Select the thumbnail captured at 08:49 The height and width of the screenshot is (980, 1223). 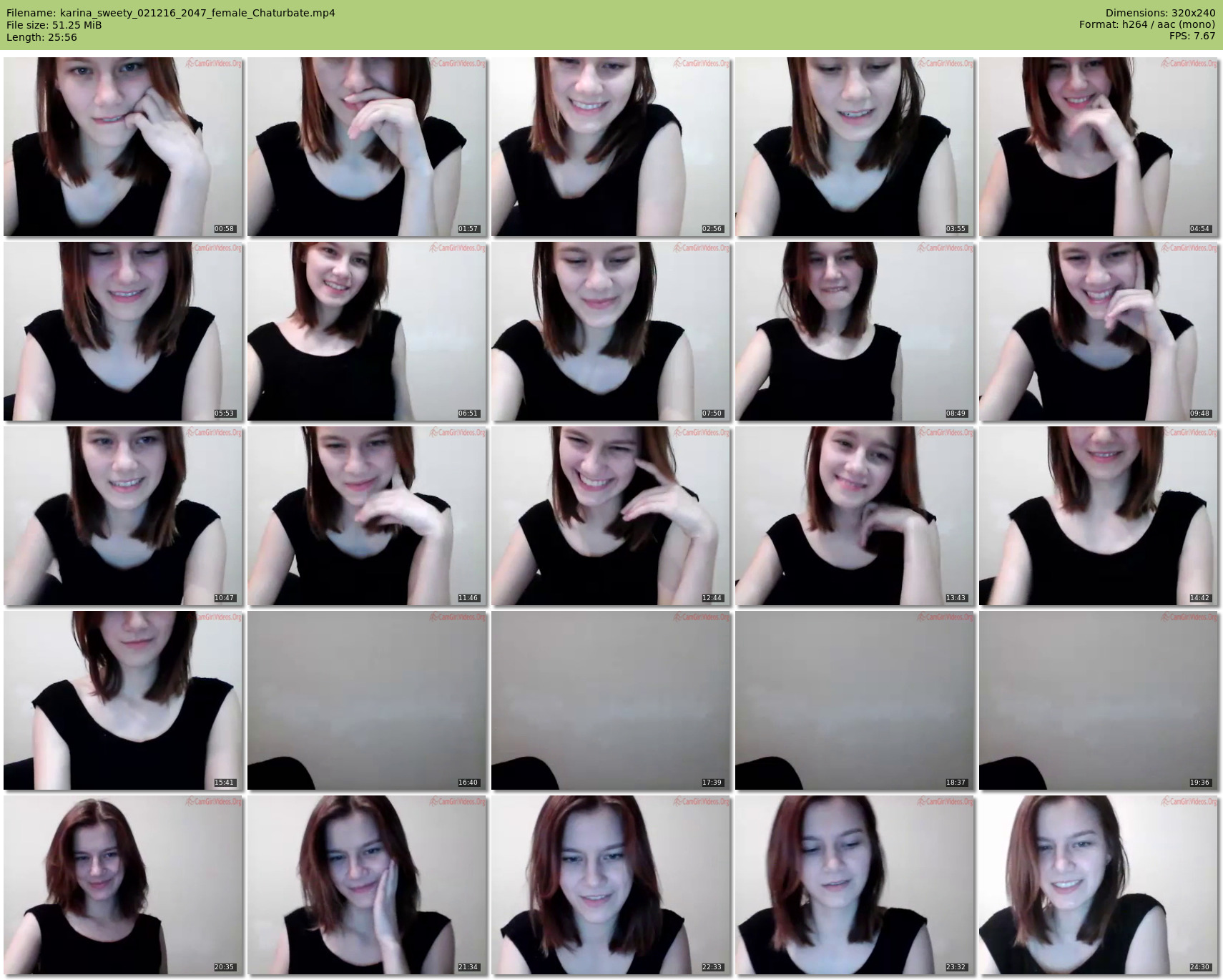855,331
